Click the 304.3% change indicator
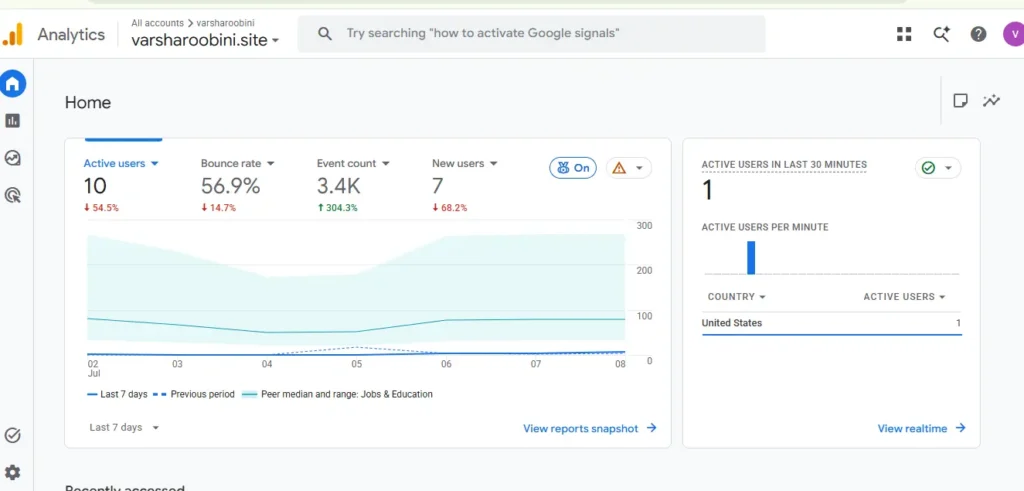The width and height of the screenshot is (1024, 491). click(x=336, y=208)
